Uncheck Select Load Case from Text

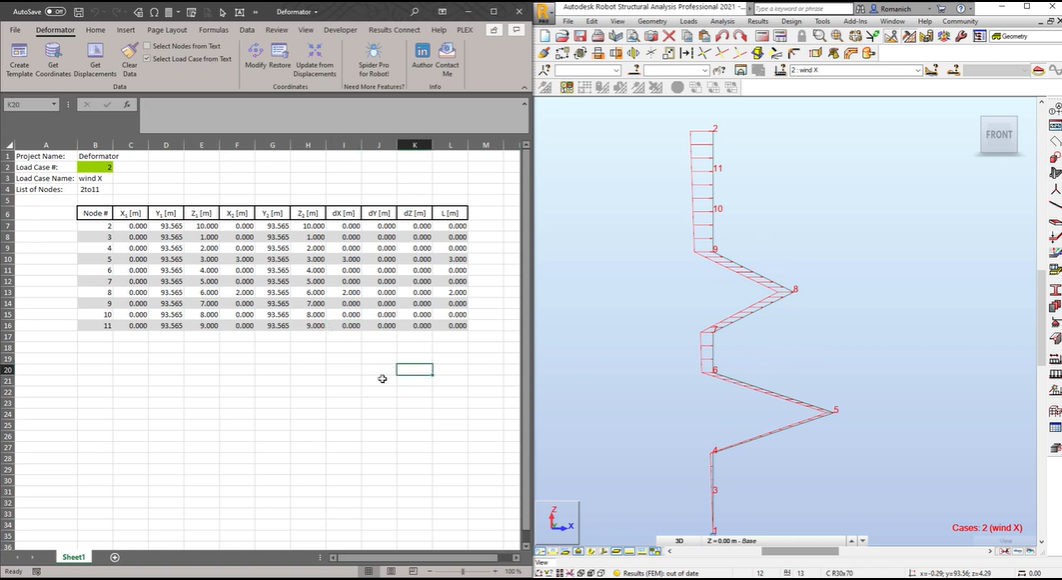149,59
